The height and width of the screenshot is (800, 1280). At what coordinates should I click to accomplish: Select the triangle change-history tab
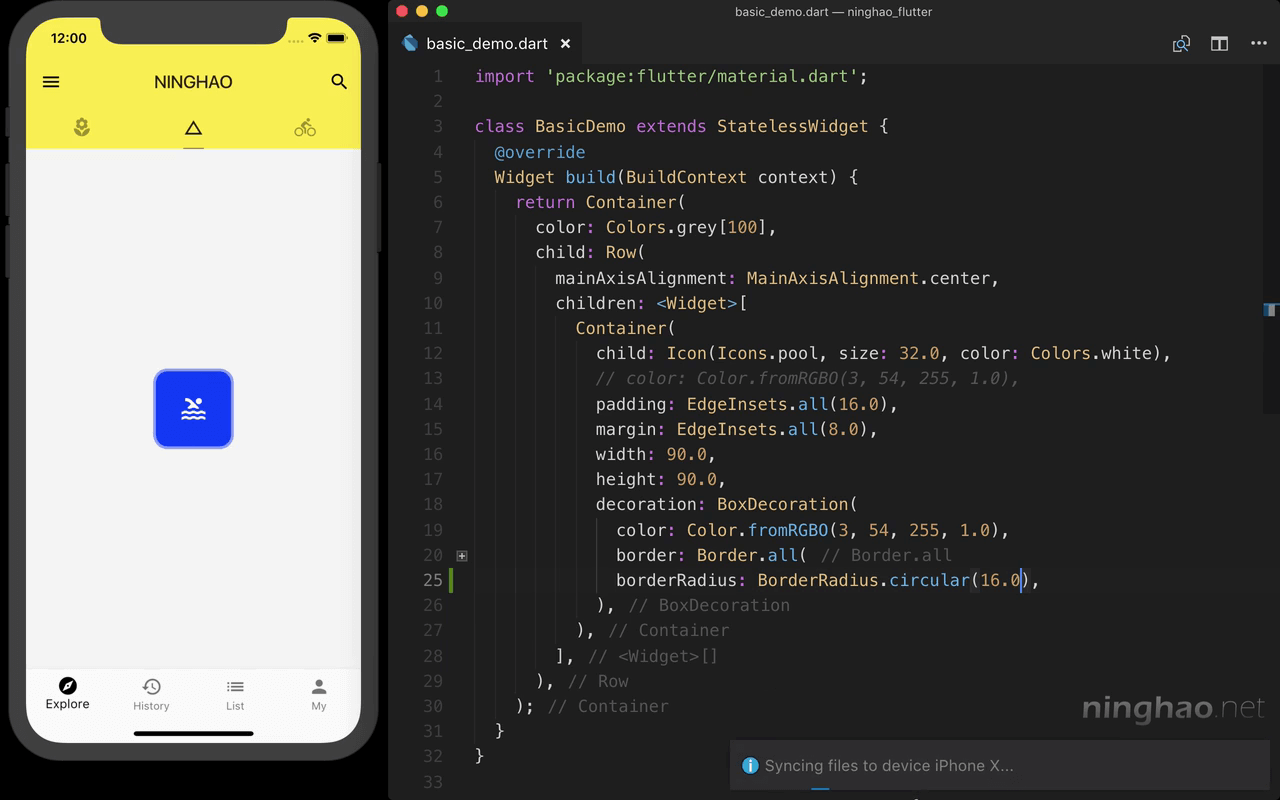193,127
